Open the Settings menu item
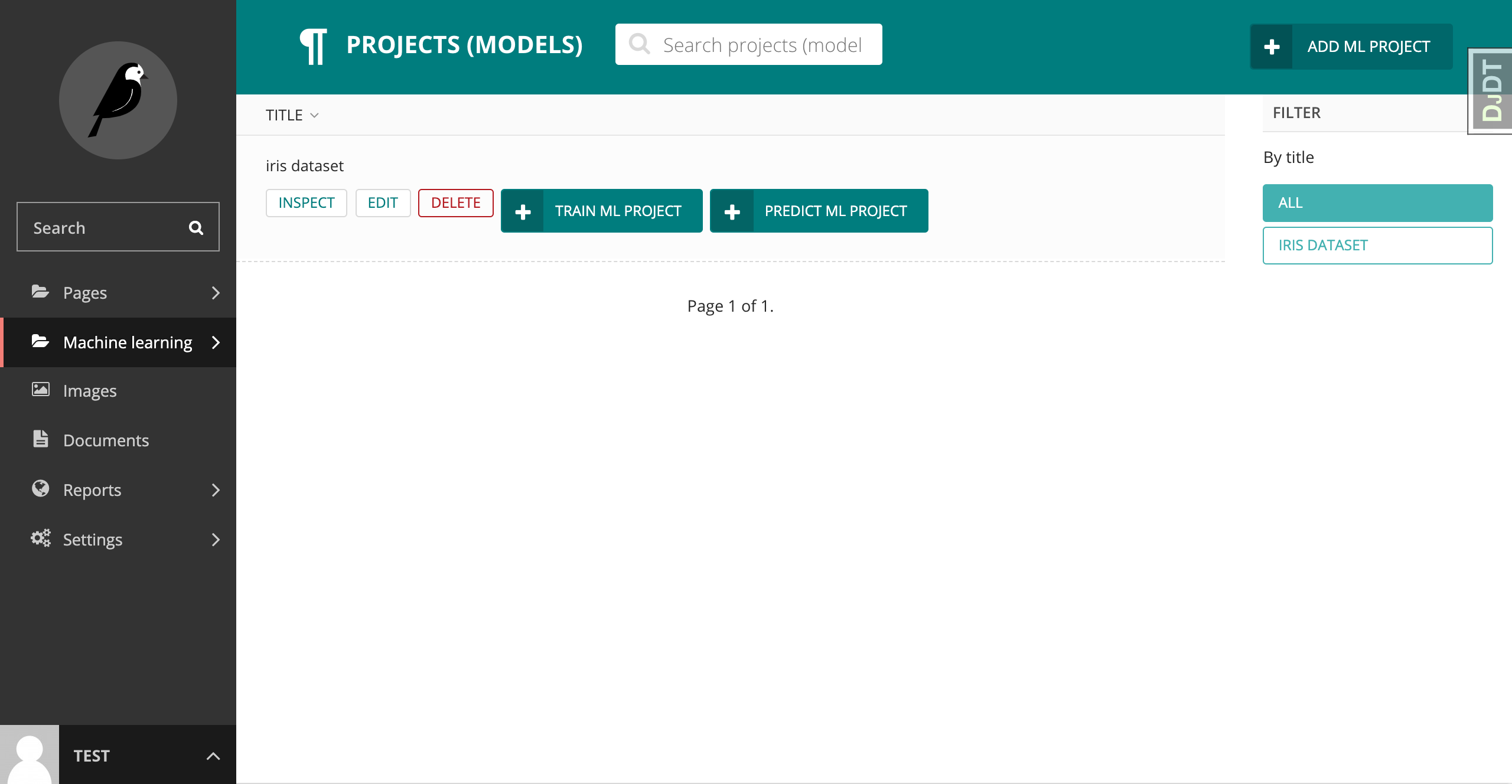1512x784 pixels. [x=93, y=540]
